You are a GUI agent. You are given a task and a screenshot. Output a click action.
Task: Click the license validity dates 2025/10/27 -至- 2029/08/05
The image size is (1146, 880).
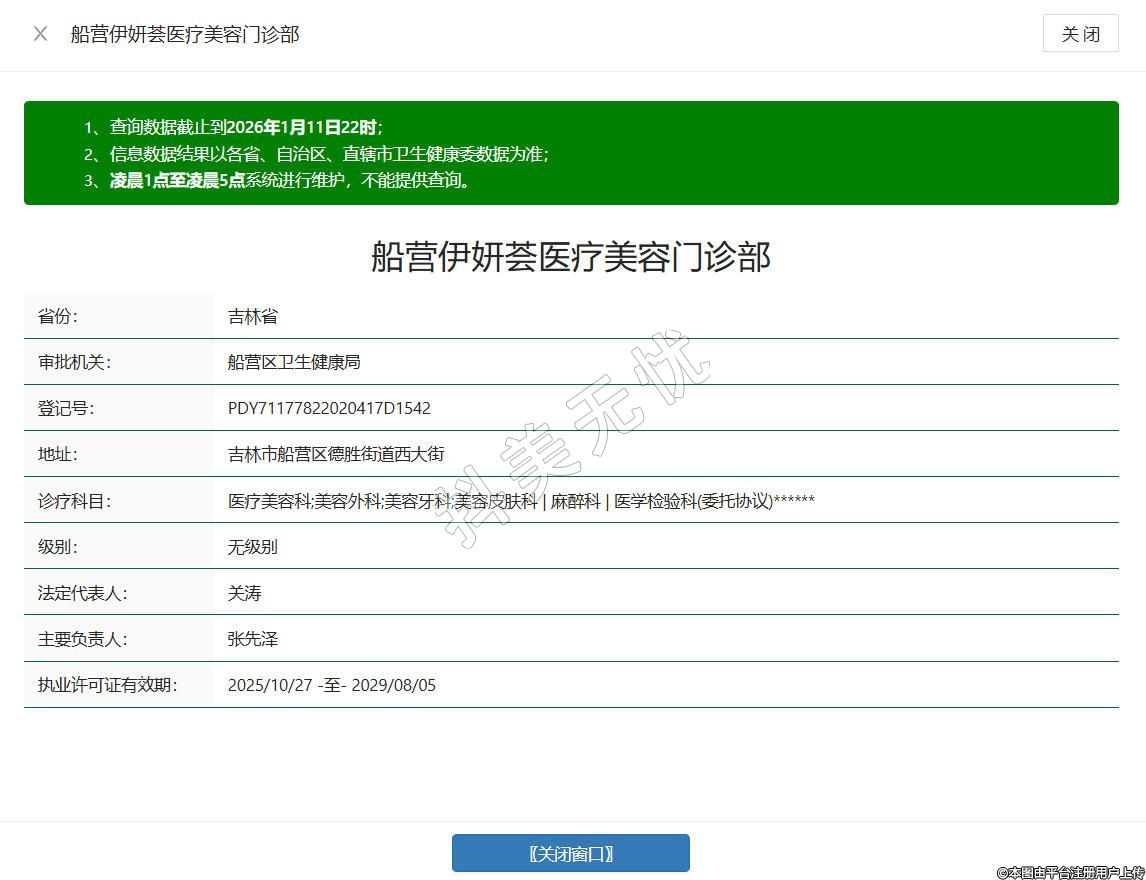[x=332, y=685]
